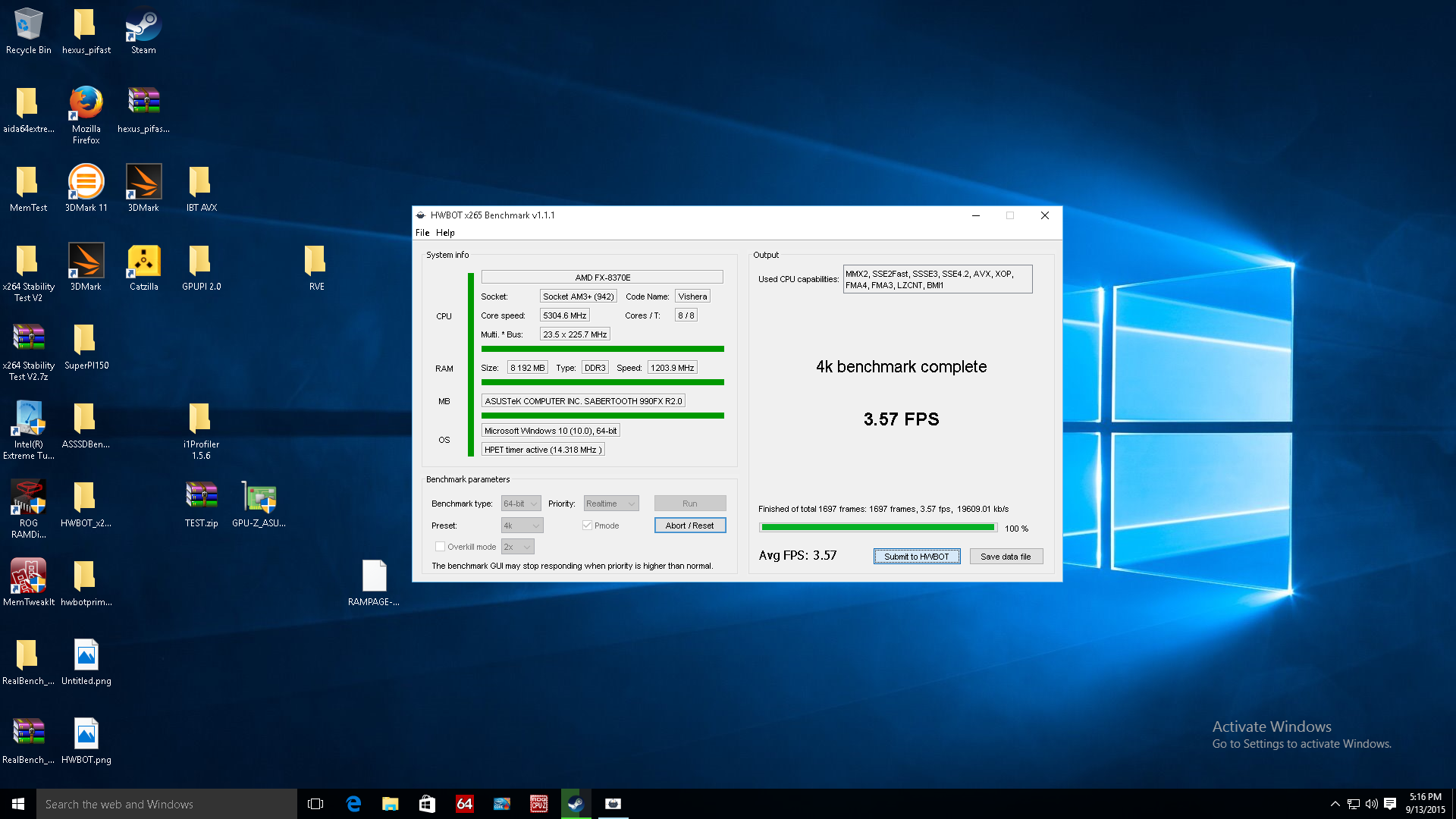Open the volume control tray icon

[x=1372, y=804]
